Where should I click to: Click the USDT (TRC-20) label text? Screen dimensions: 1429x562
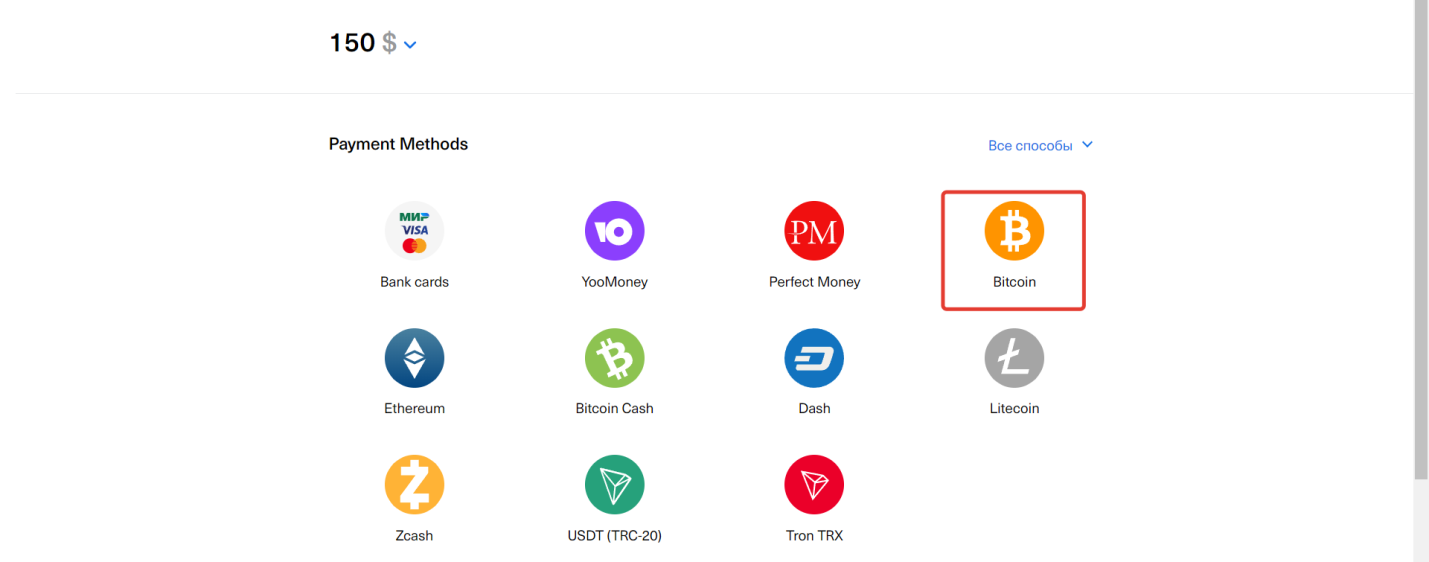[x=614, y=536]
